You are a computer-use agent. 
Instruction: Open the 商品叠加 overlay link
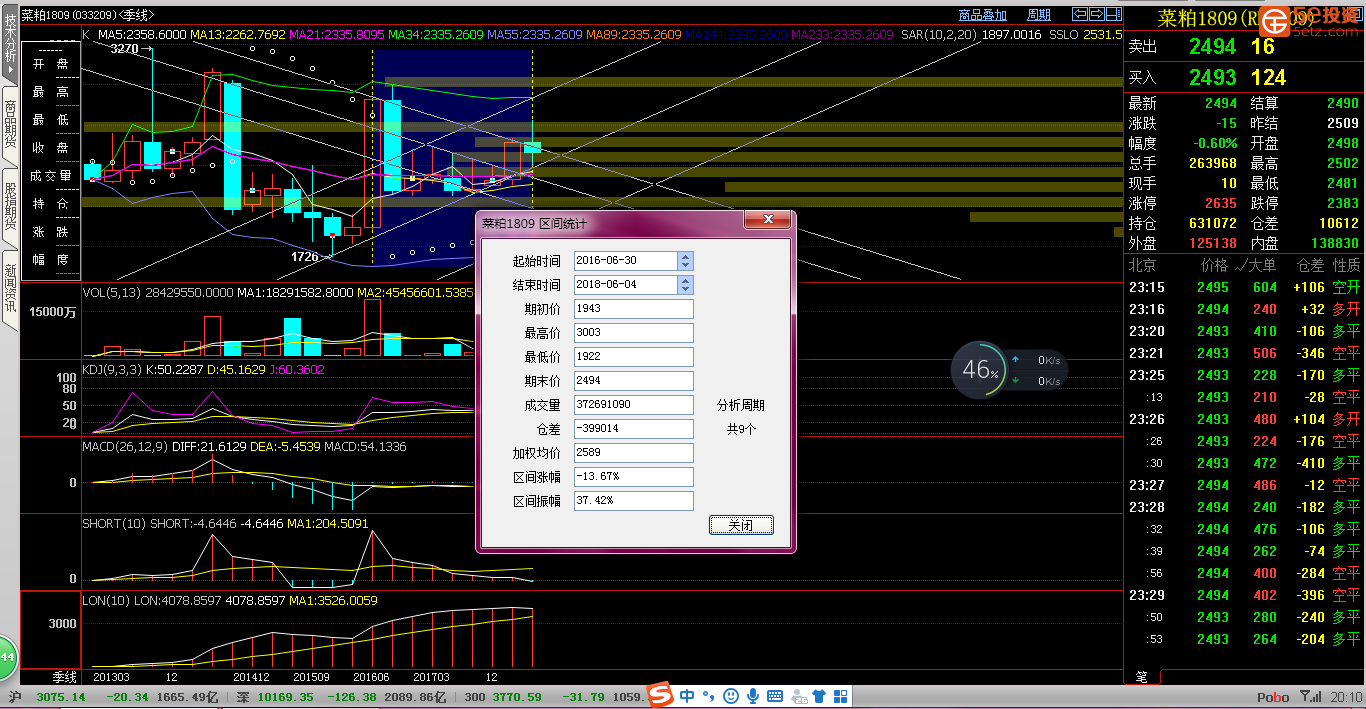[x=982, y=15]
